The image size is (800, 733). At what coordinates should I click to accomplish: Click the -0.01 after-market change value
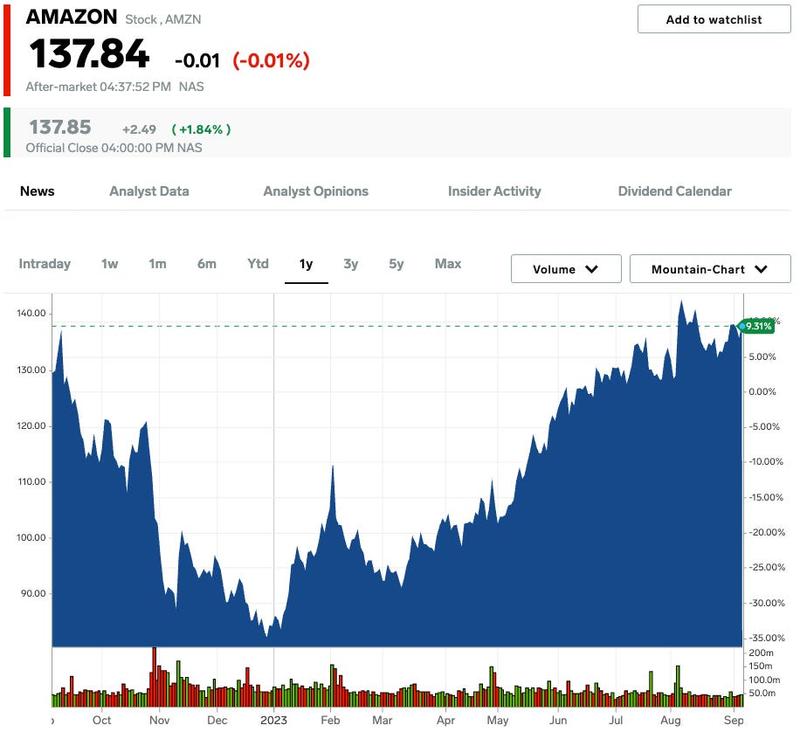pos(197,61)
